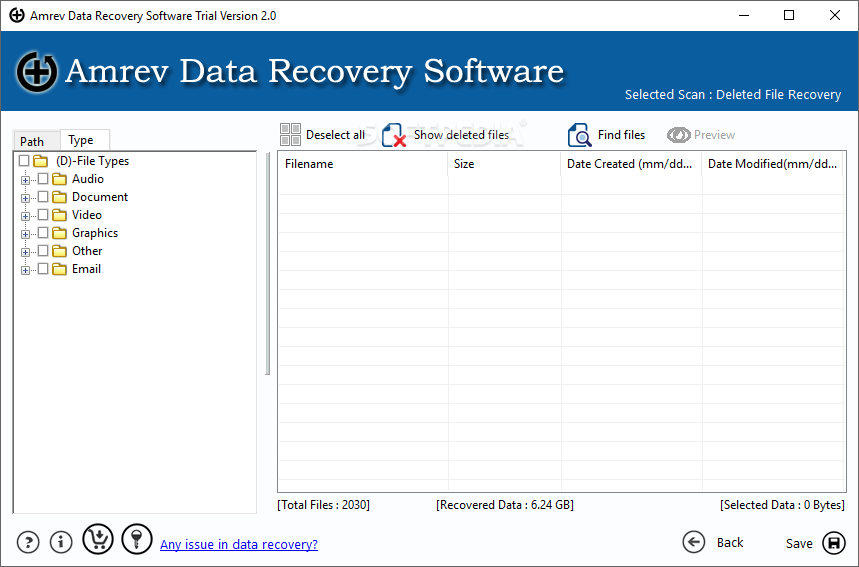Click the Show deleted files icon

(x=393, y=135)
